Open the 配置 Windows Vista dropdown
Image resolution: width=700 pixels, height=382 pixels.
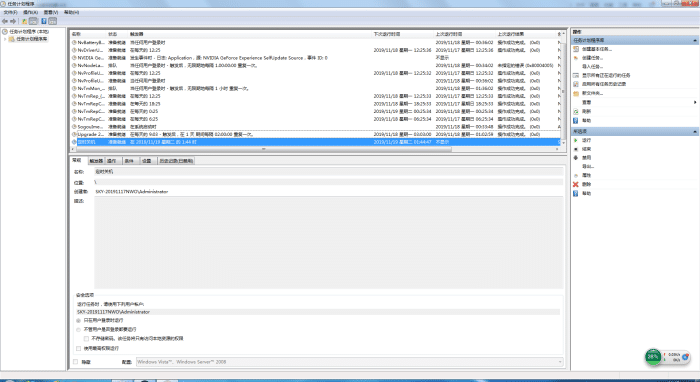pos(349,362)
